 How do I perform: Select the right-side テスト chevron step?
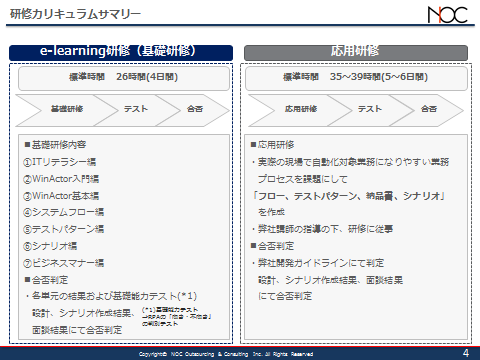pyautogui.click(x=370, y=110)
